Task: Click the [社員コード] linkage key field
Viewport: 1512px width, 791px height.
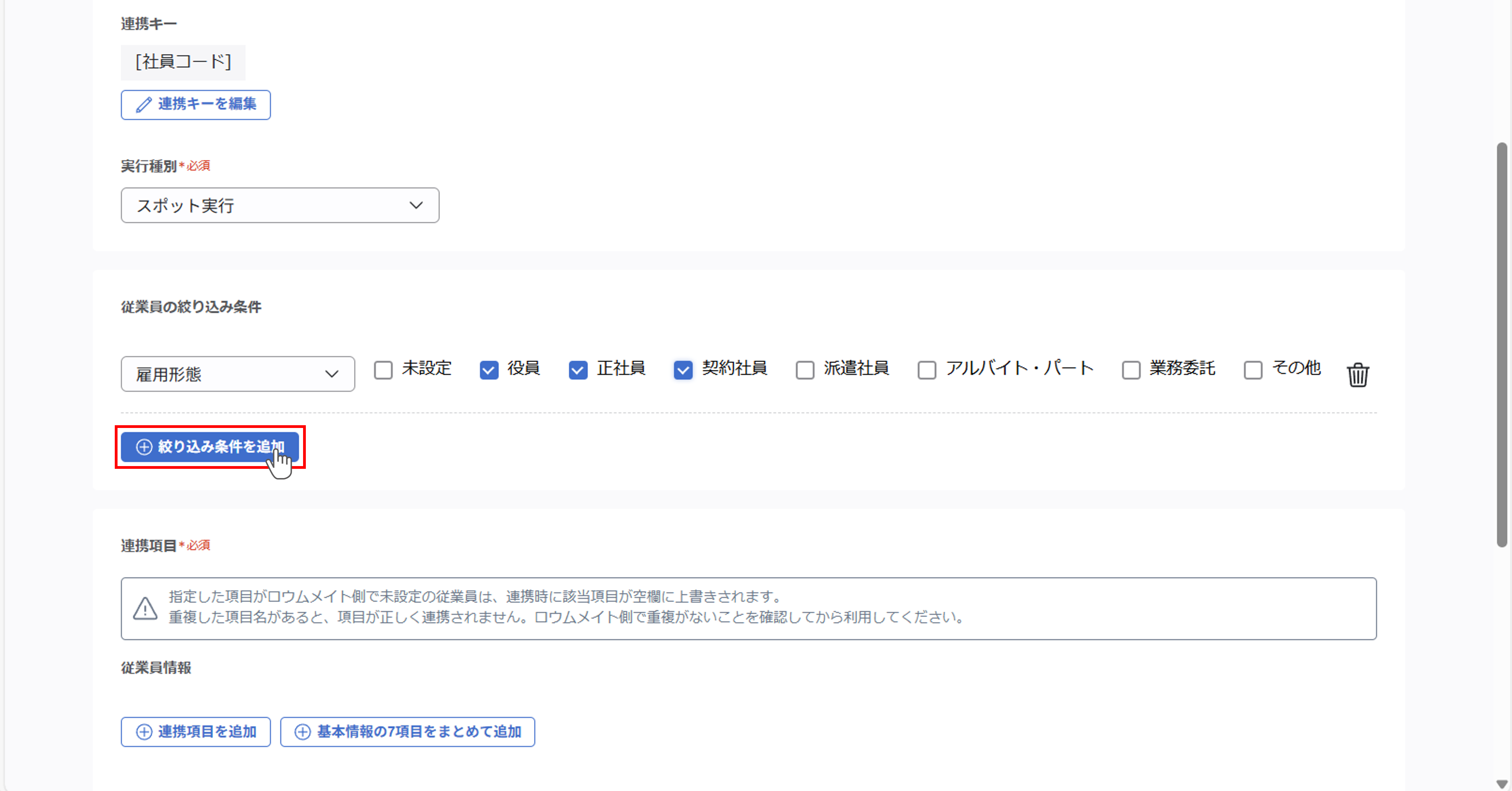Action: click(x=182, y=61)
